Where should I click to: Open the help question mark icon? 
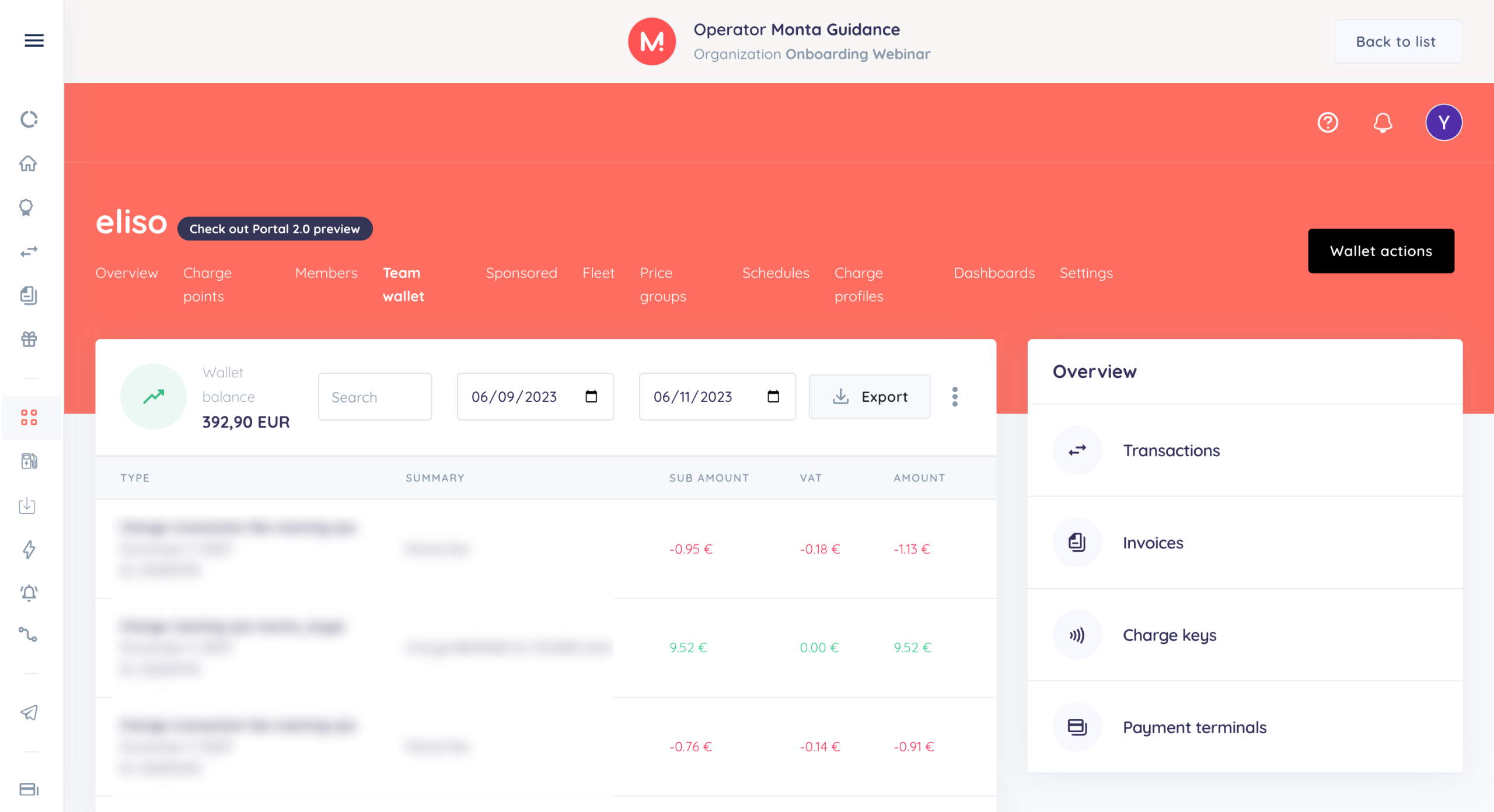[1328, 123]
